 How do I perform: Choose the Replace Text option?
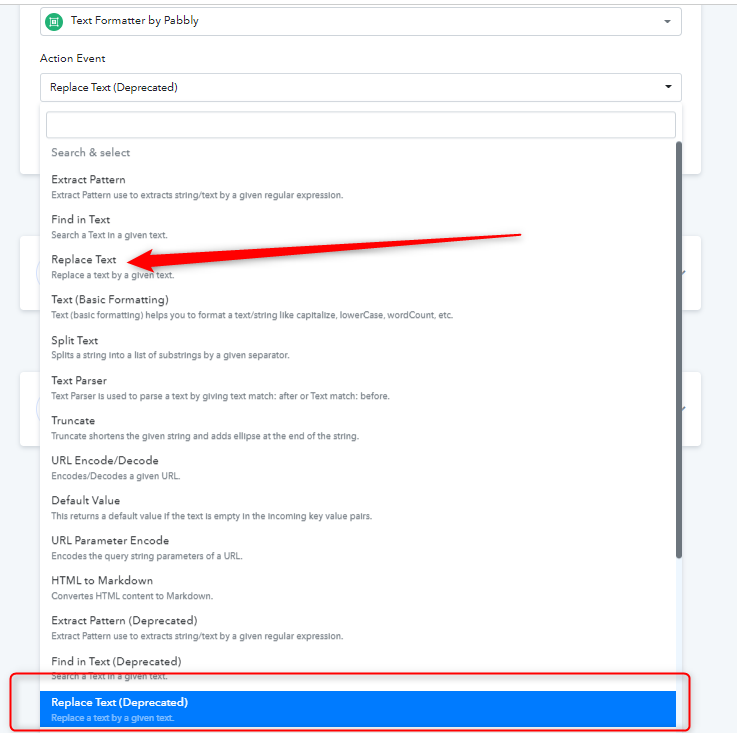click(358, 267)
